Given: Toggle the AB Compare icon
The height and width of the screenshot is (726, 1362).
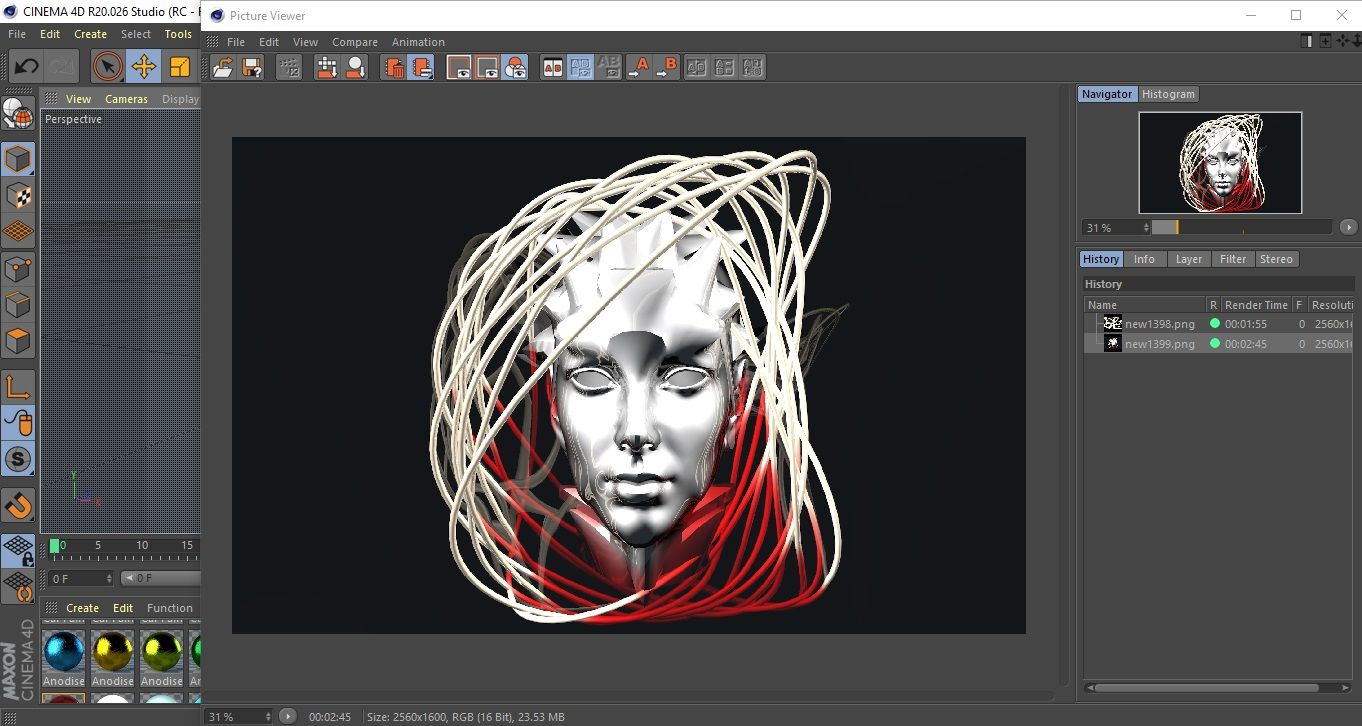Looking at the screenshot, I should [x=552, y=67].
